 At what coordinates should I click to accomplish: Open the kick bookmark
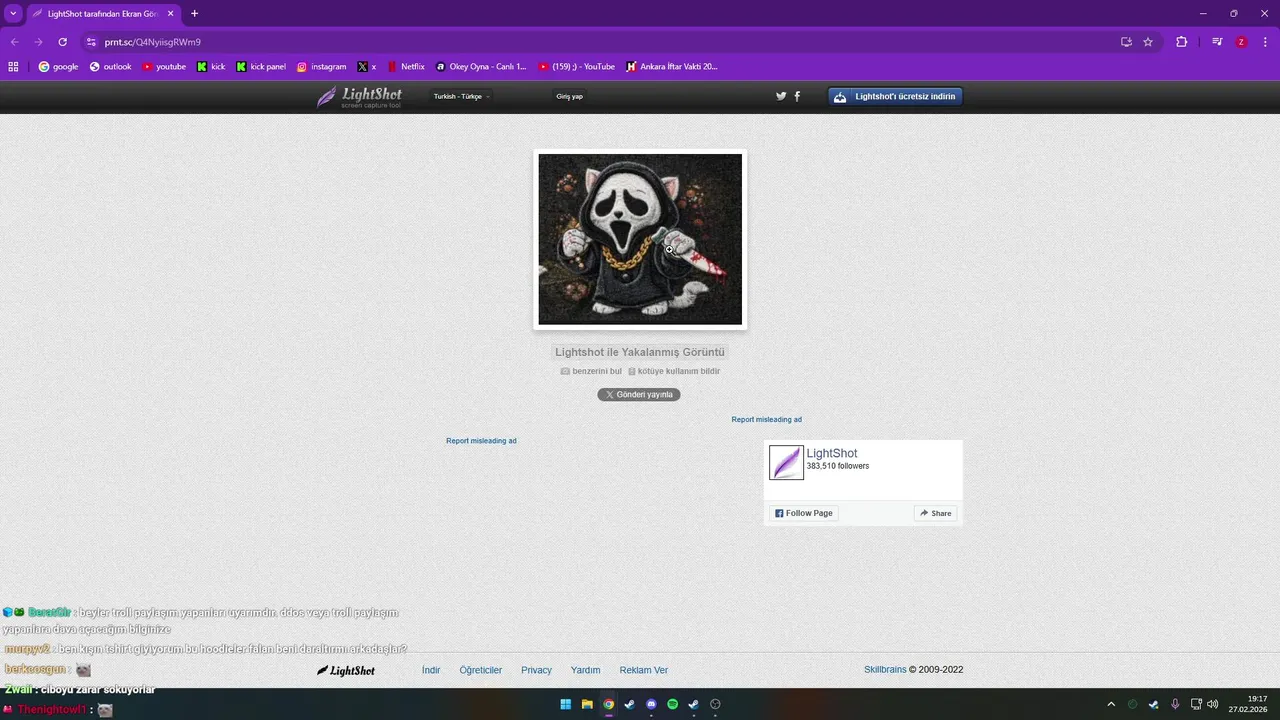click(x=211, y=67)
